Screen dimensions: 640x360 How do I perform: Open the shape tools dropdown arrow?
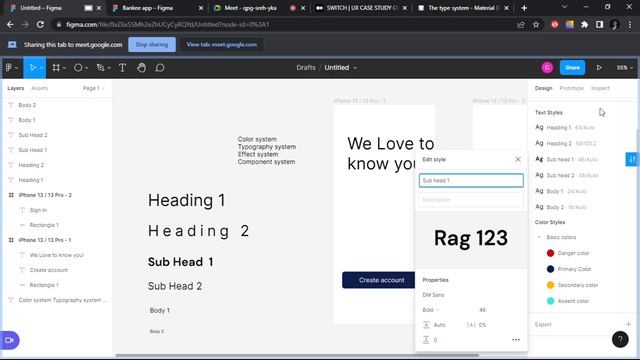(87, 68)
